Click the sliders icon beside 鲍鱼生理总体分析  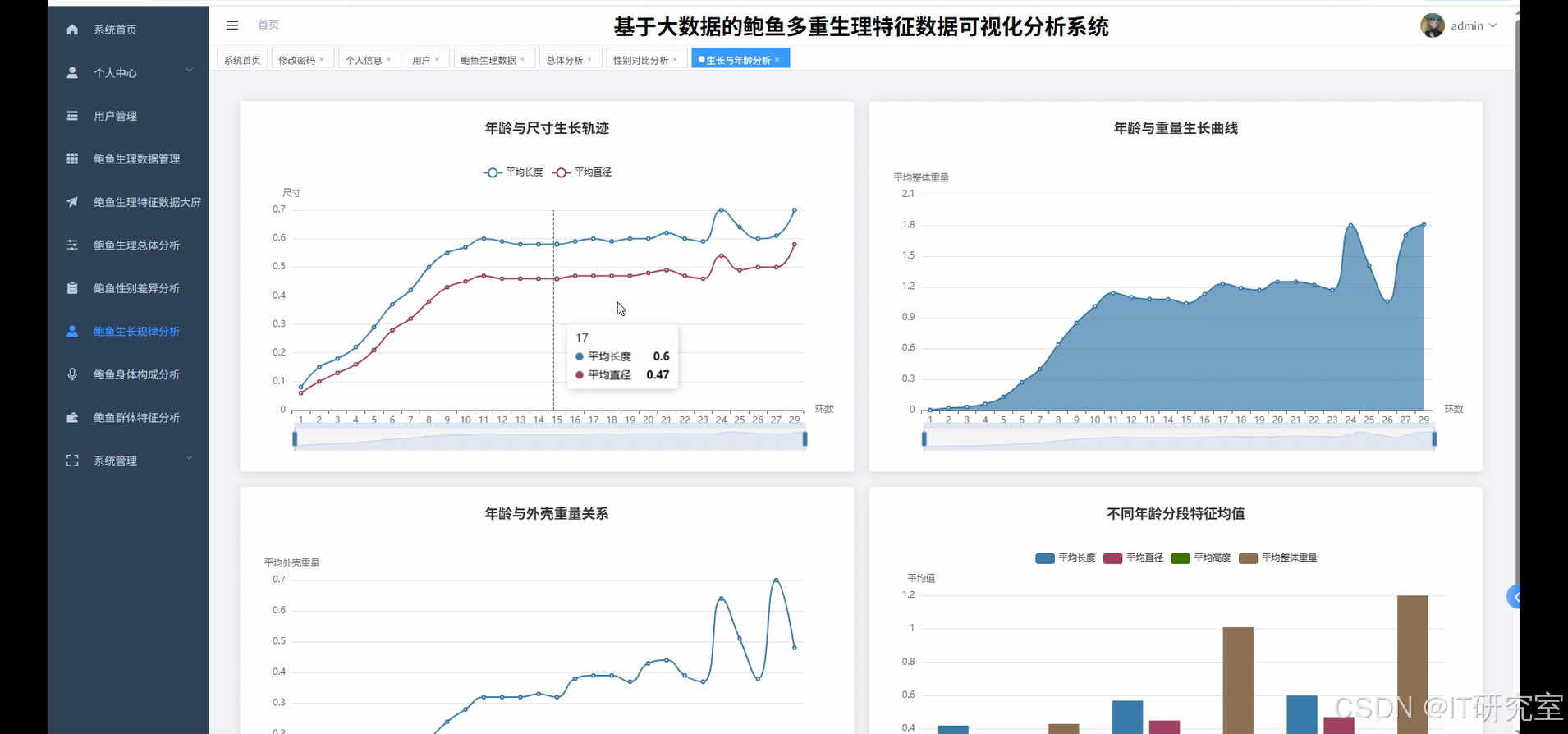pos(72,245)
